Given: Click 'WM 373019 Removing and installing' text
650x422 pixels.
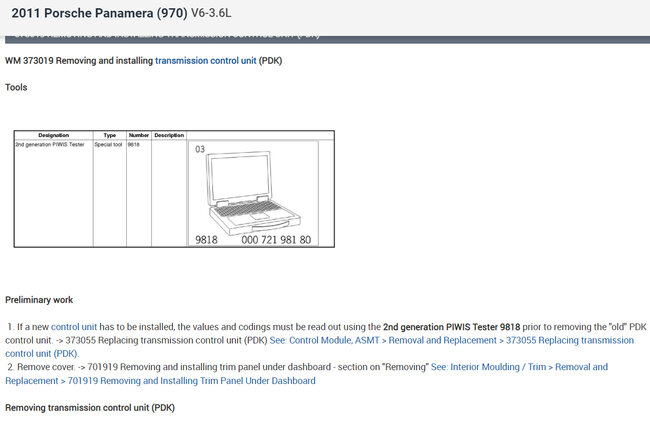Looking at the screenshot, I should coord(79,61).
